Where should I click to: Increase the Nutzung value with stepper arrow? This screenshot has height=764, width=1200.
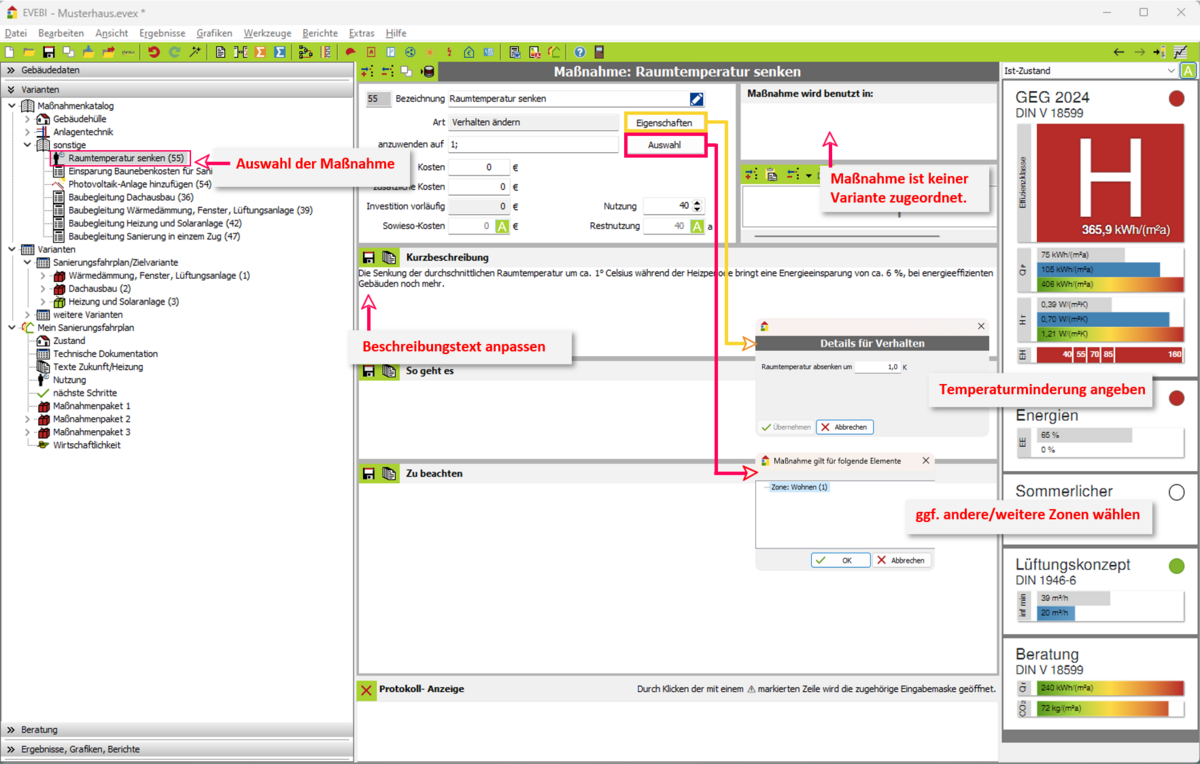coord(697,202)
